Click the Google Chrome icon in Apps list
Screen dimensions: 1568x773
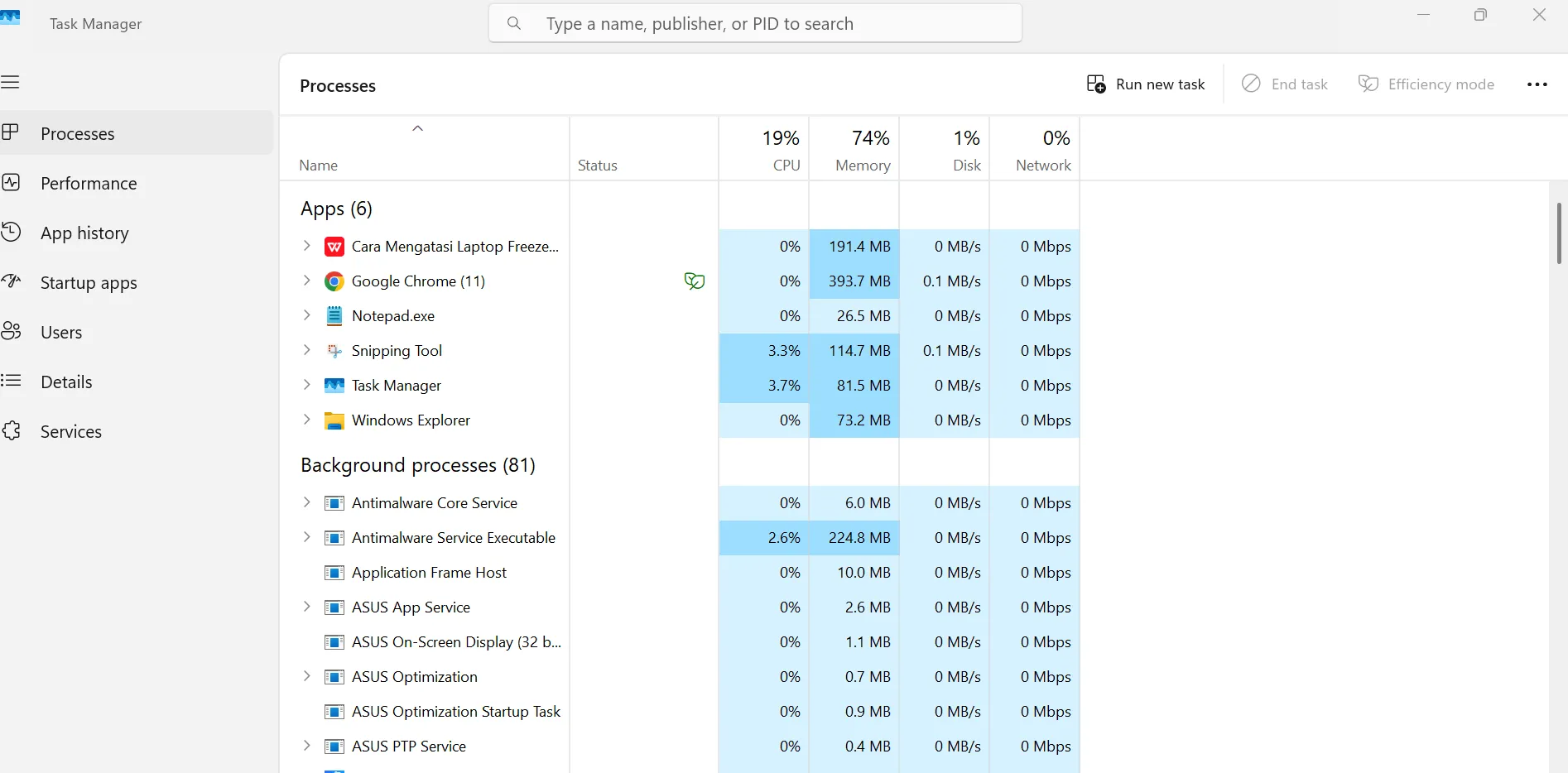tap(334, 281)
